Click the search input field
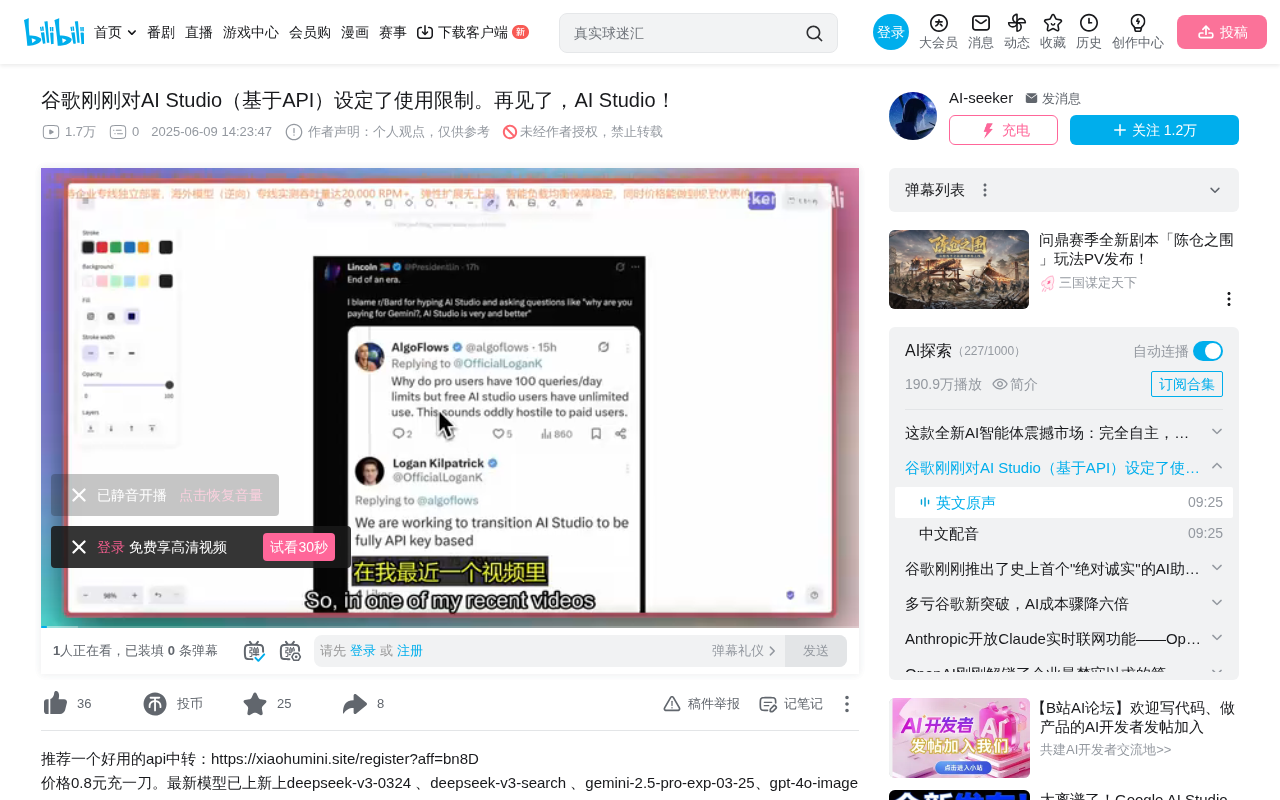 point(685,33)
